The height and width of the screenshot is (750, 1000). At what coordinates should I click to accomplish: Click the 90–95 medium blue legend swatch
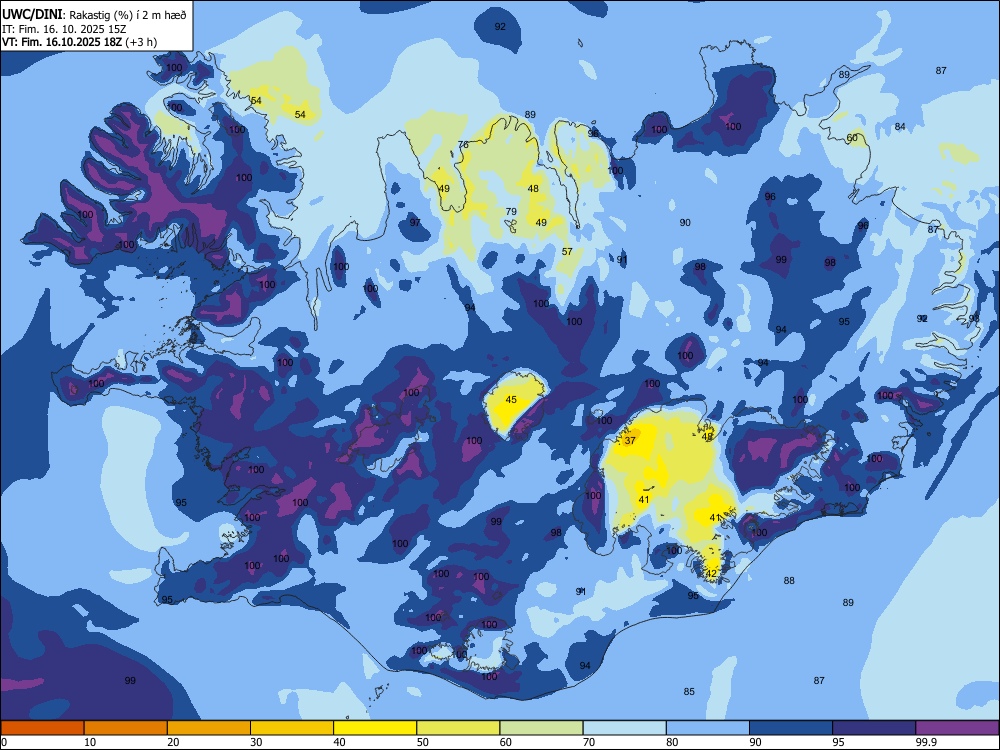click(x=791, y=728)
